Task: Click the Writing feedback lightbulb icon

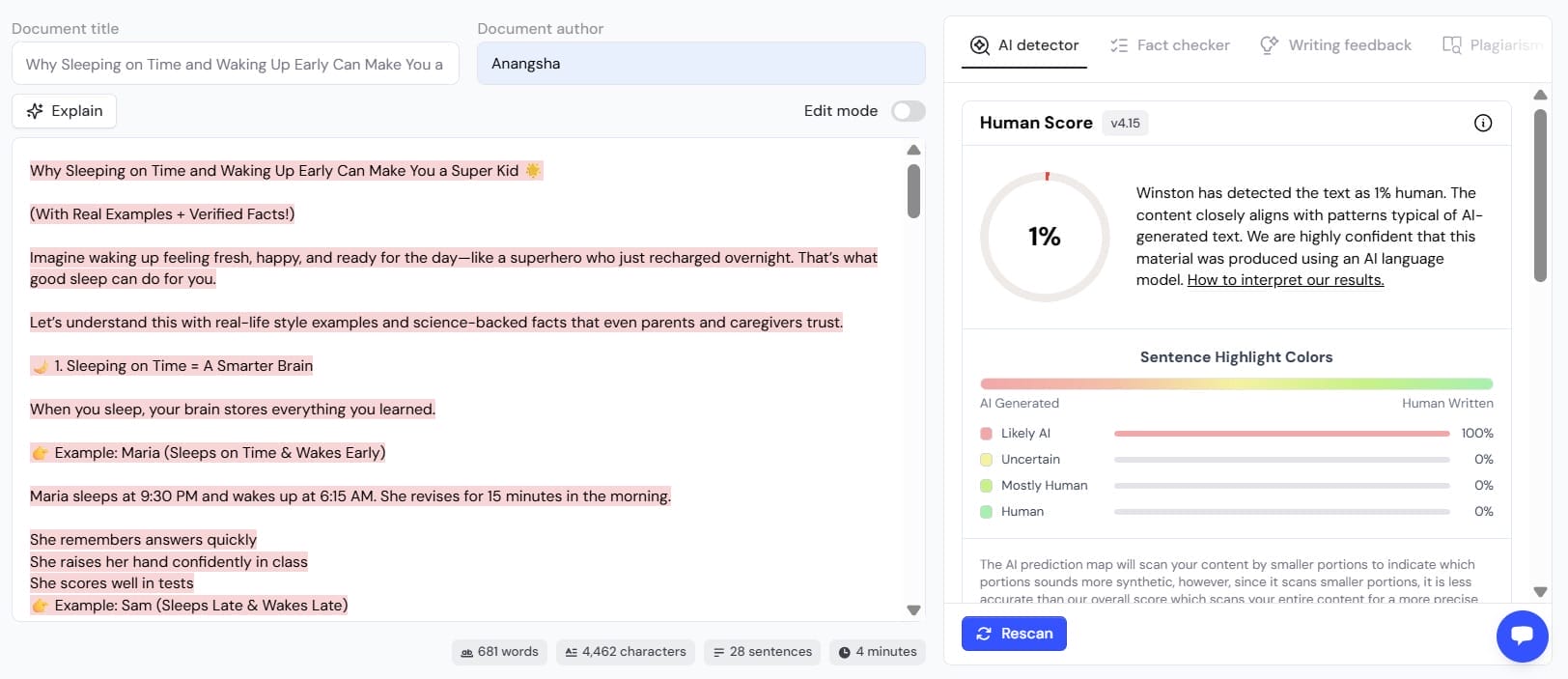Action: coord(1269,45)
